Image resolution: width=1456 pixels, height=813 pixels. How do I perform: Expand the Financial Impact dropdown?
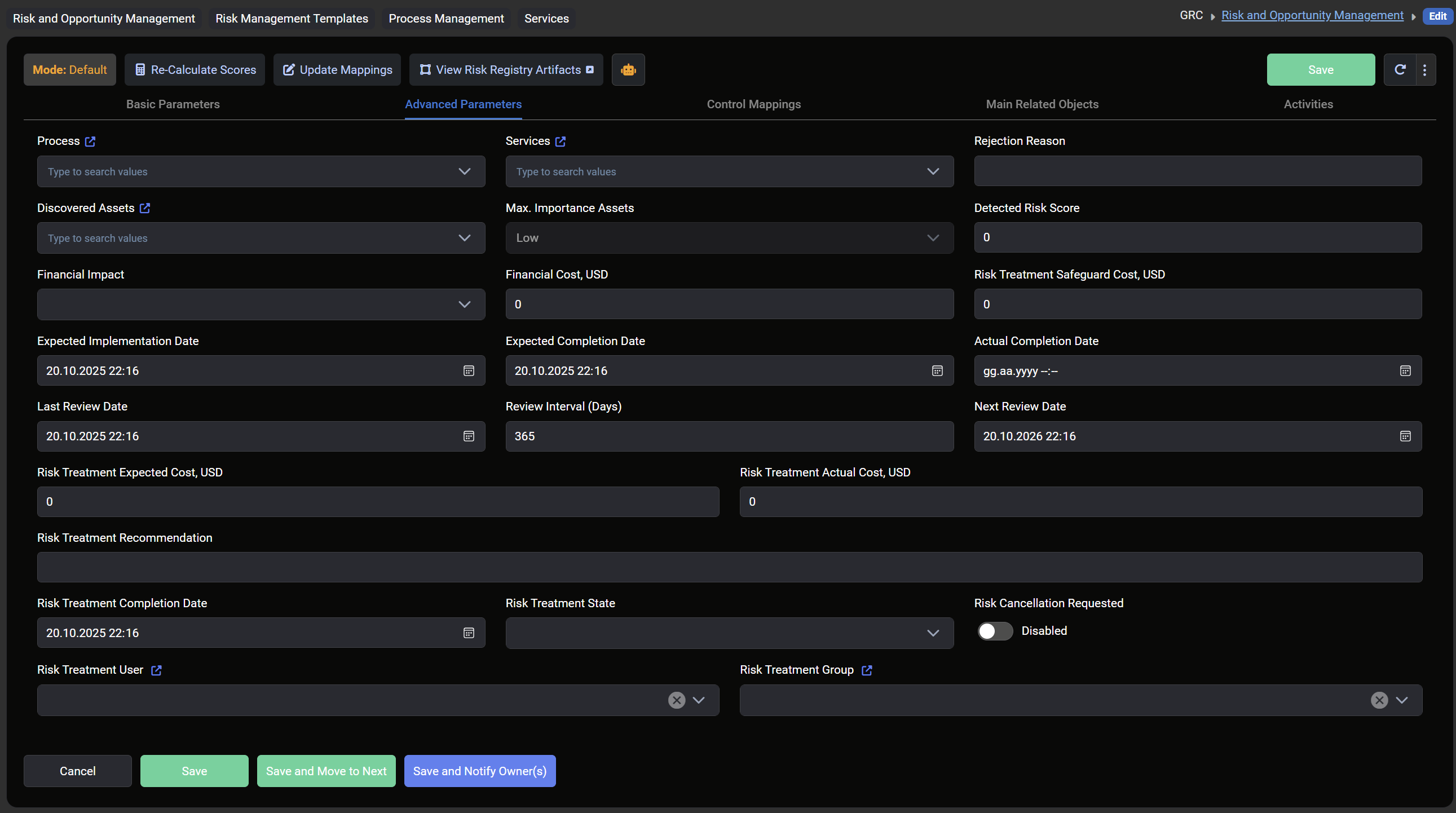pos(464,304)
